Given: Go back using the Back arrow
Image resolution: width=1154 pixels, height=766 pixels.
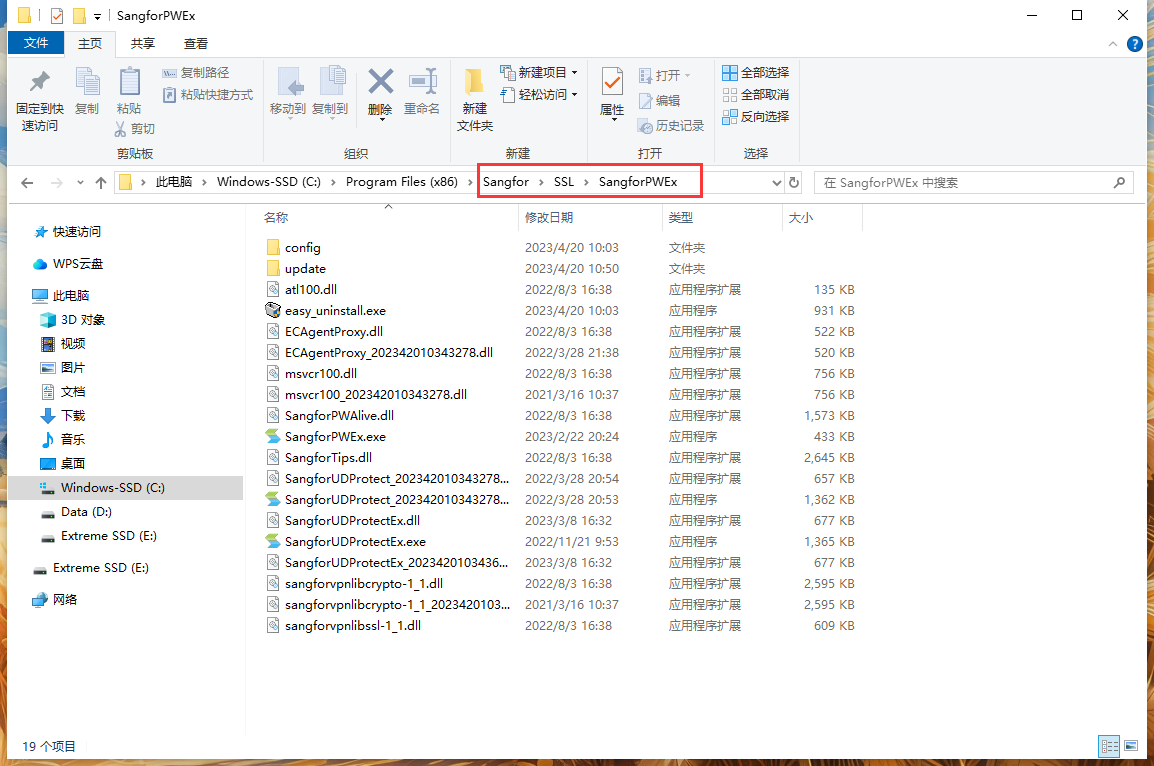Looking at the screenshot, I should (27, 182).
